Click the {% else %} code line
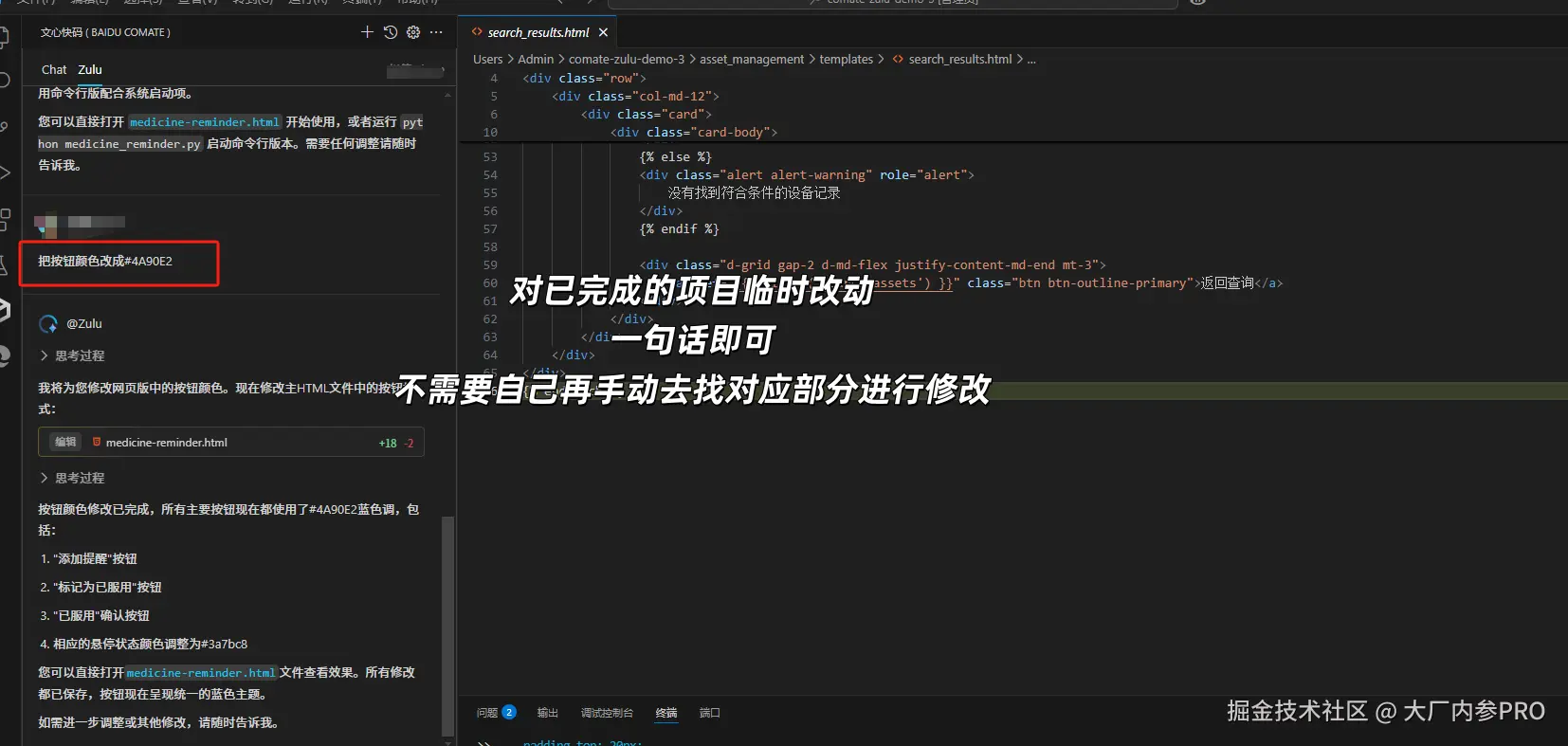The image size is (1568, 746). (x=676, y=156)
